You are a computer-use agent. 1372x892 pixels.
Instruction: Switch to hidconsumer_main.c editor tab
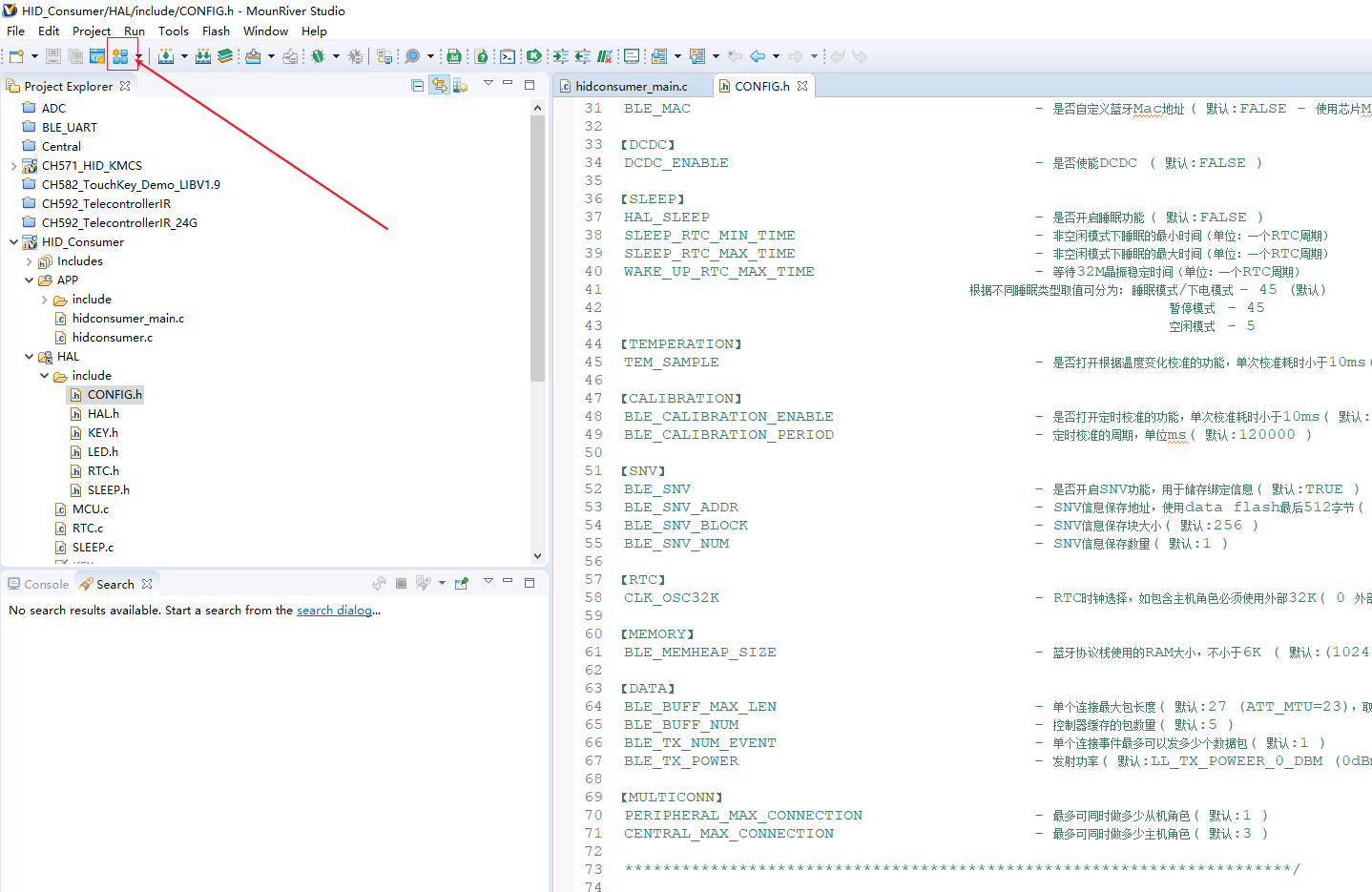pos(631,86)
